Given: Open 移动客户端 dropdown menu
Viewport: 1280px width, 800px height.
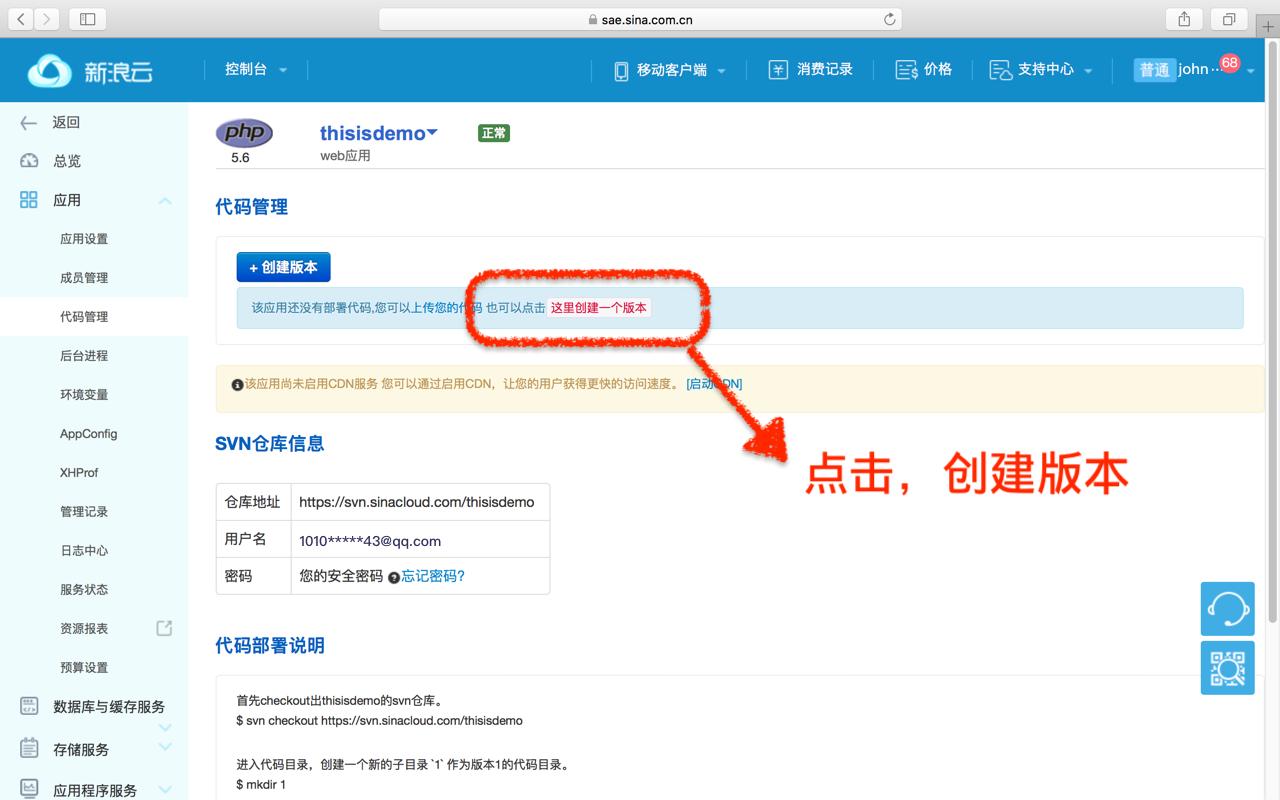Looking at the screenshot, I should tap(681, 70).
